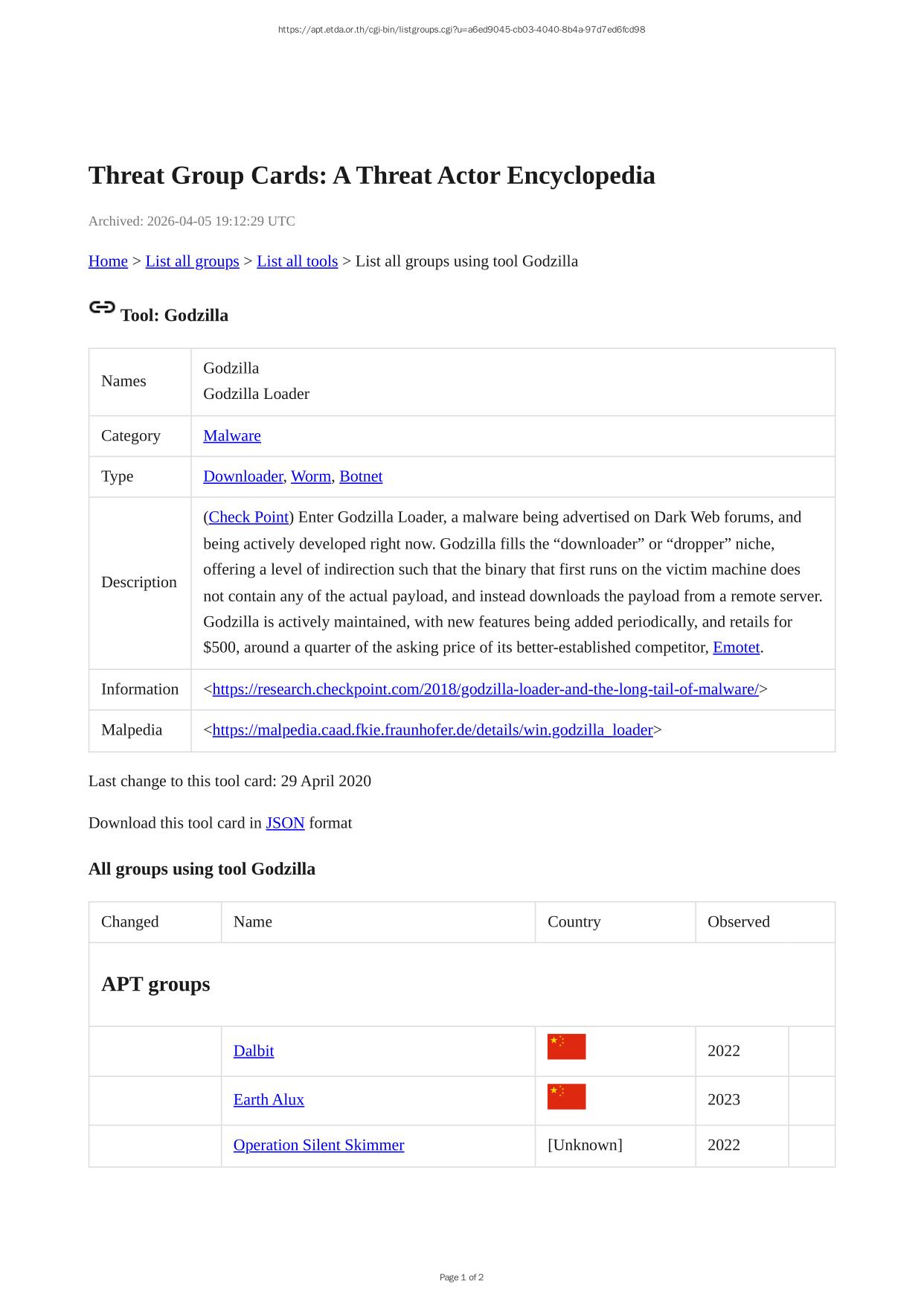The width and height of the screenshot is (924, 1307).
Task: Select the Downloader type link
Action: pos(243,476)
